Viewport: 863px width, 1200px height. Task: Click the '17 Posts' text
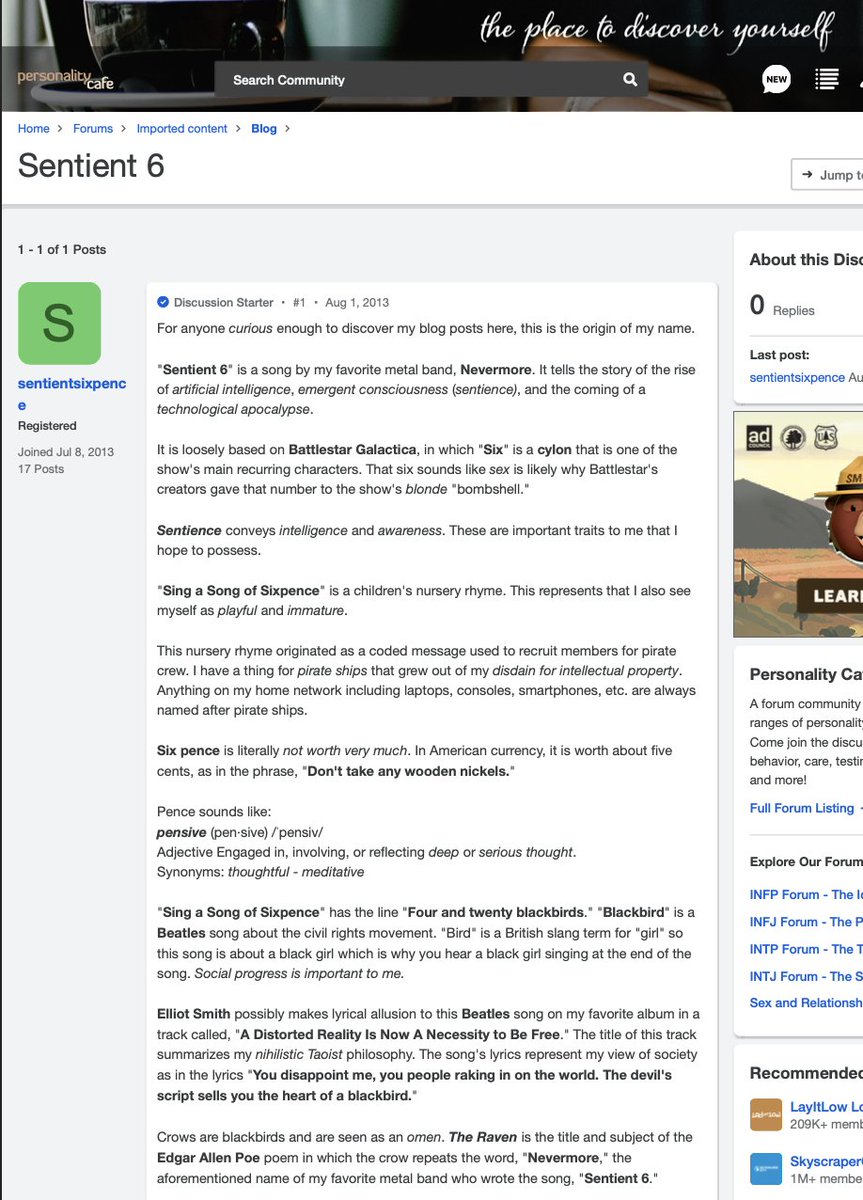(x=41, y=469)
